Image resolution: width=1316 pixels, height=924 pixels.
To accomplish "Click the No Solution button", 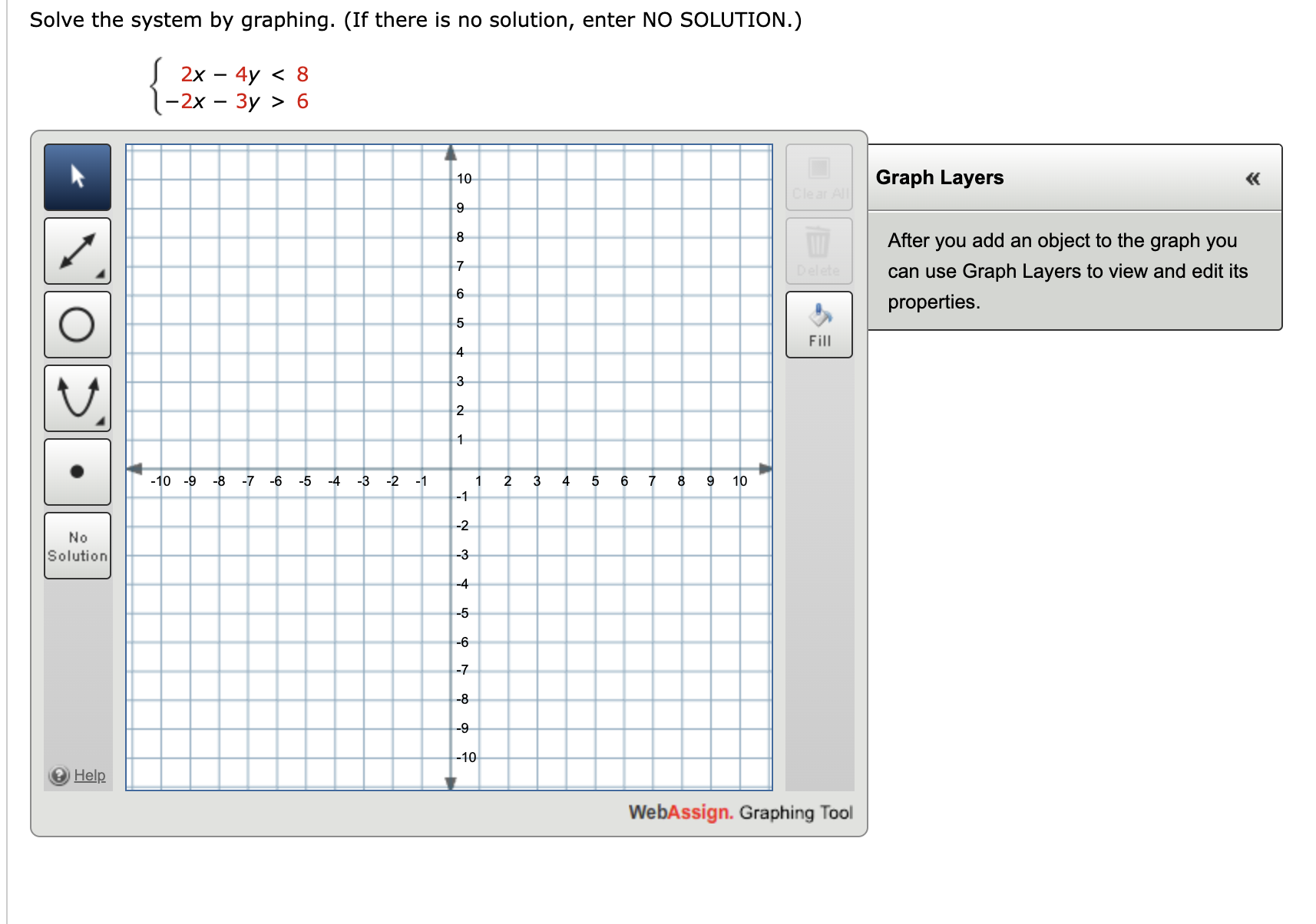I will point(78,546).
